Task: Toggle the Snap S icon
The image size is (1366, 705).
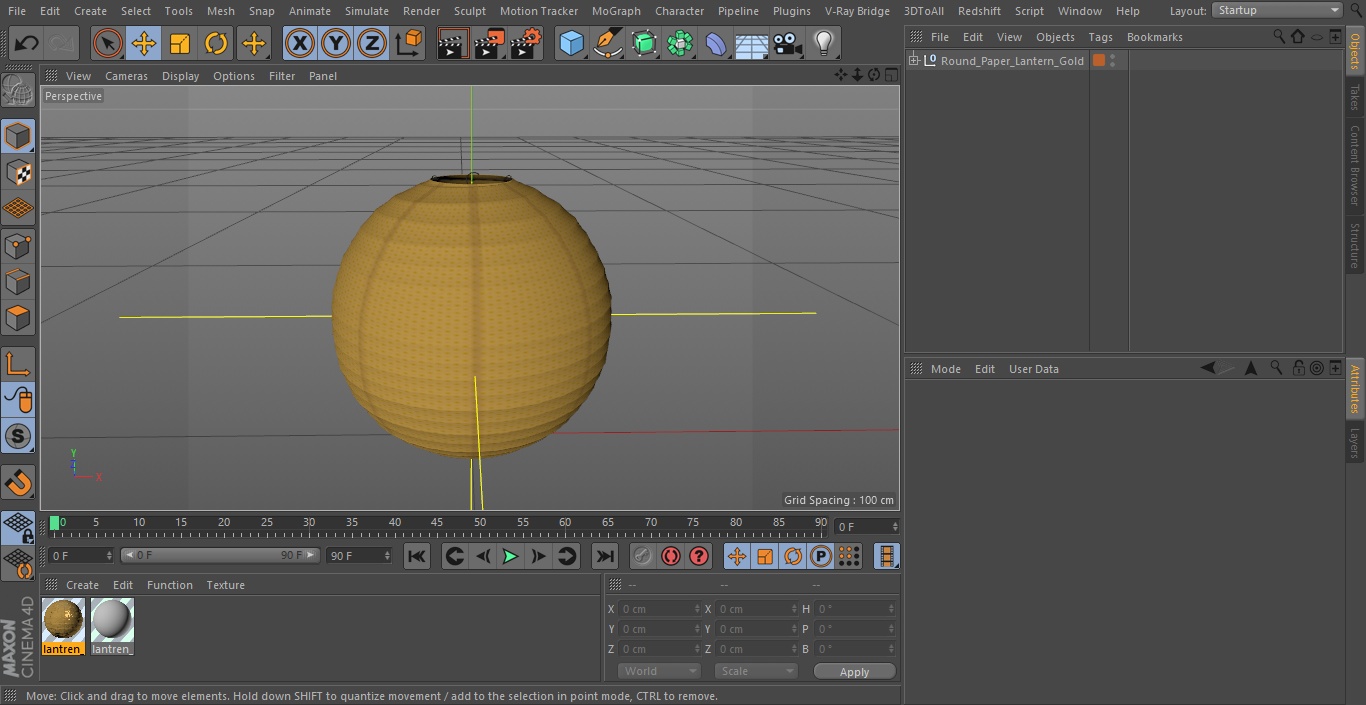Action: coord(18,436)
